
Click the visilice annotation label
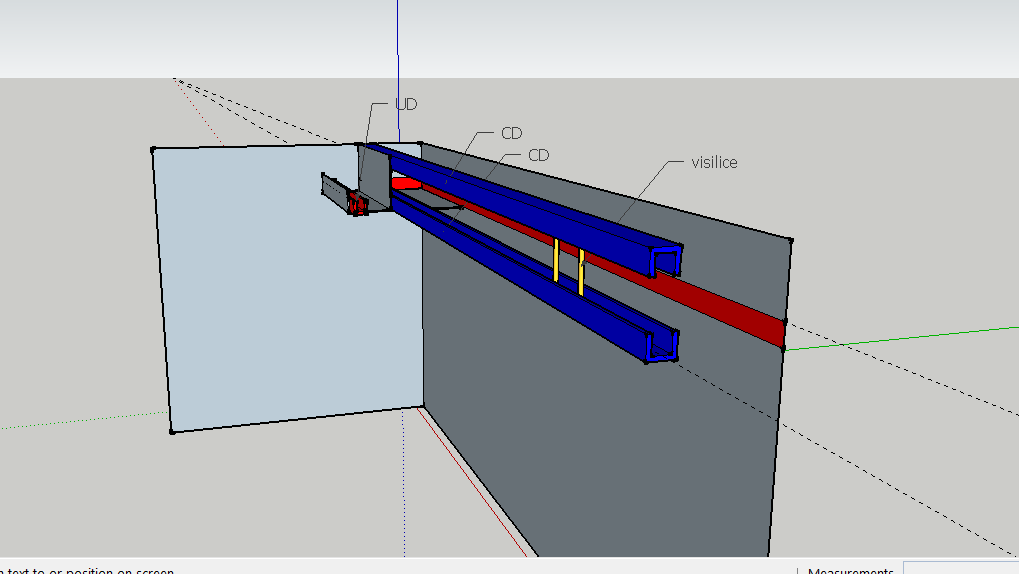(x=714, y=162)
